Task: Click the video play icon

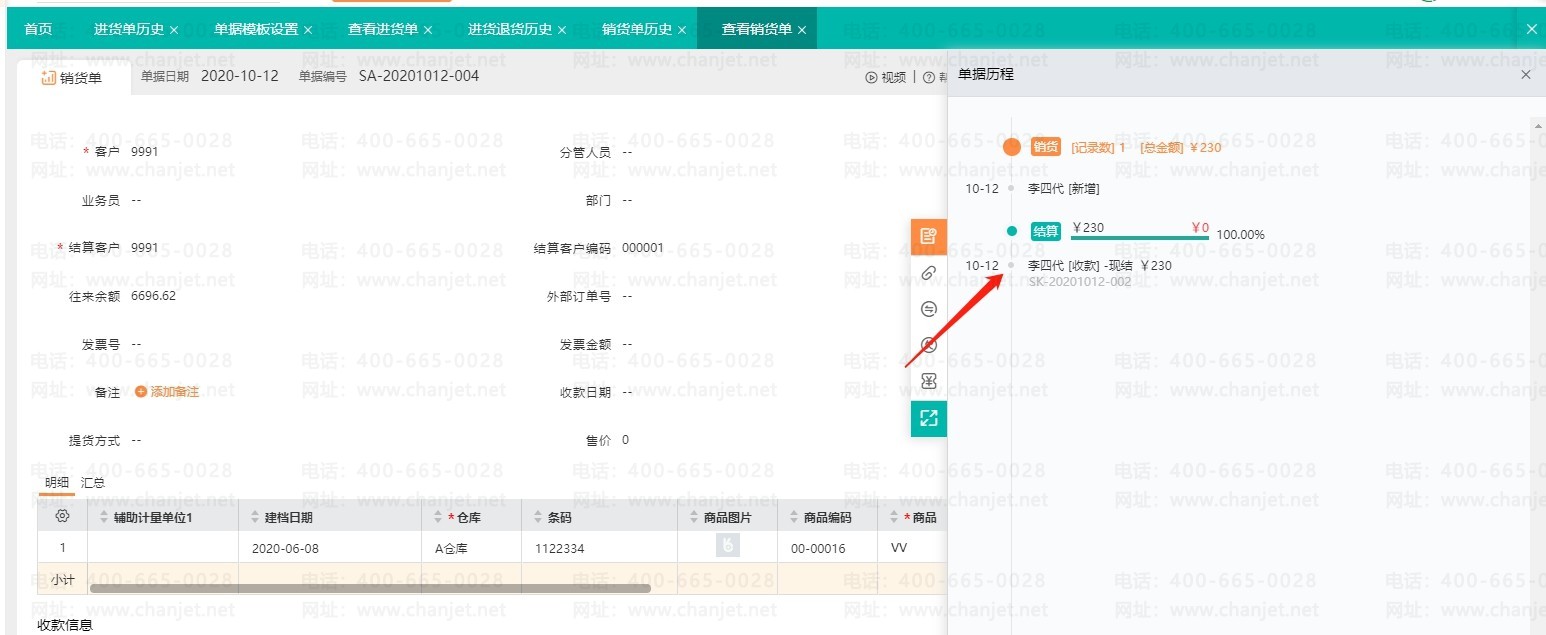Action: point(871,77)
